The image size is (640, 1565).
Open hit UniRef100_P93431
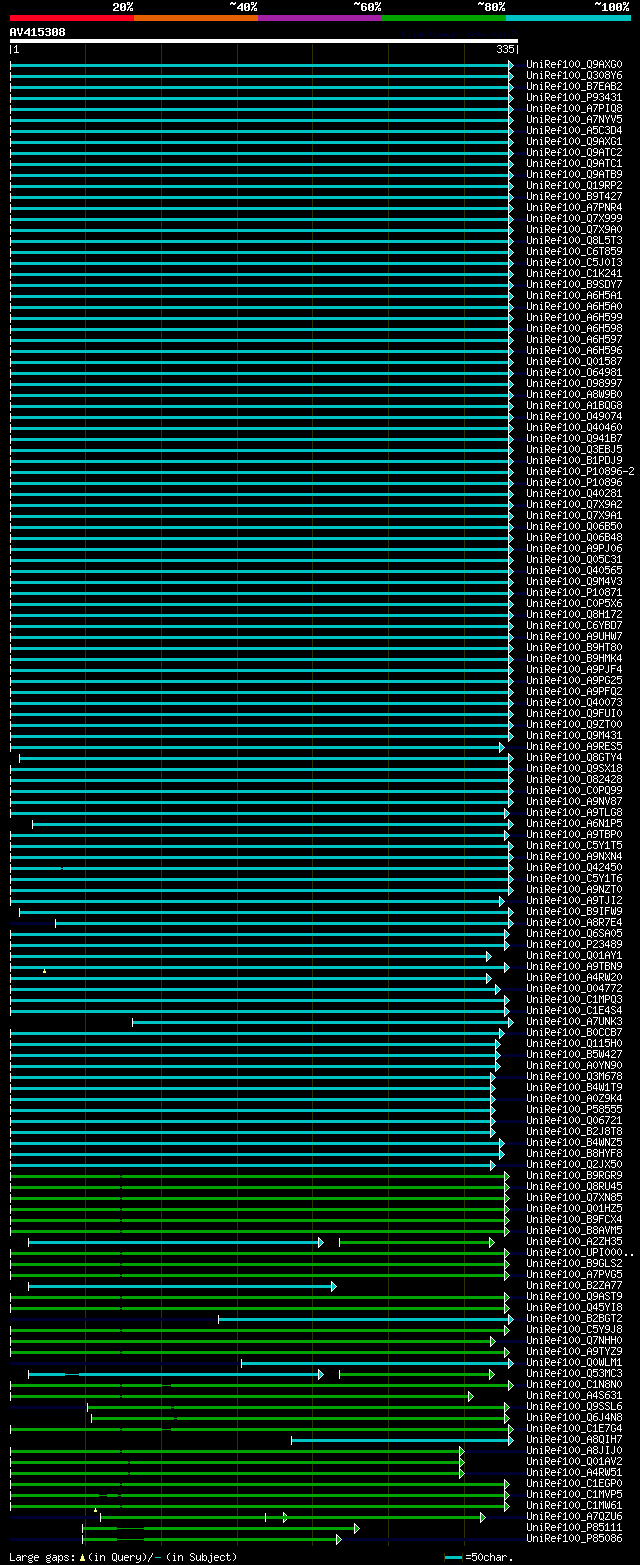(x=574, y=98)
